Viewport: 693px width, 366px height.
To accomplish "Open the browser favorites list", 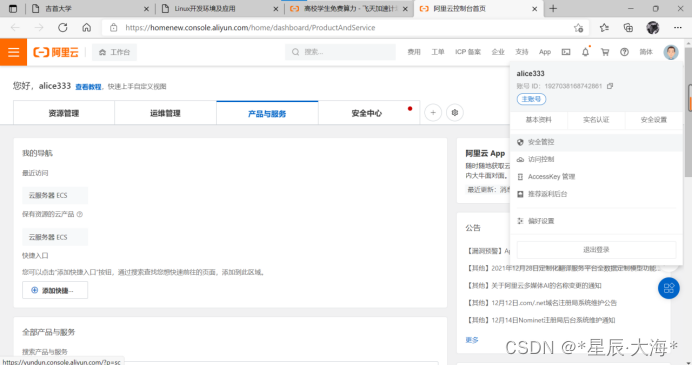I will (x=604, y=28).
